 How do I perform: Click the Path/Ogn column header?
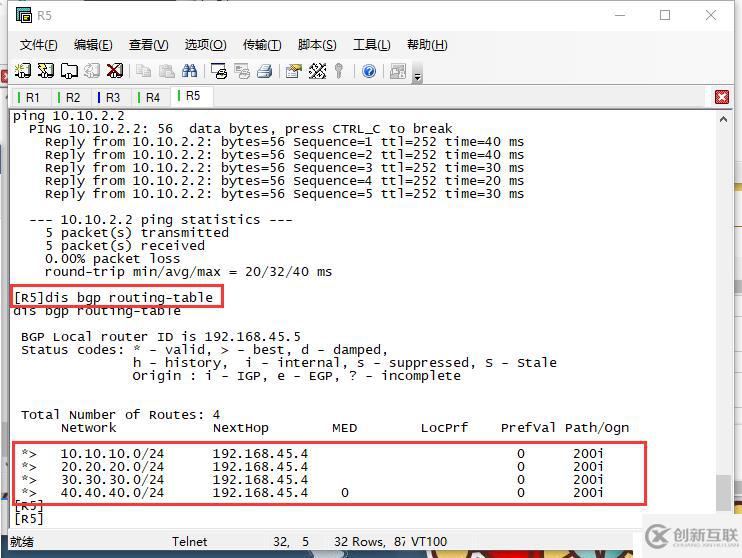pyautogui.click(x=597, y=428)
